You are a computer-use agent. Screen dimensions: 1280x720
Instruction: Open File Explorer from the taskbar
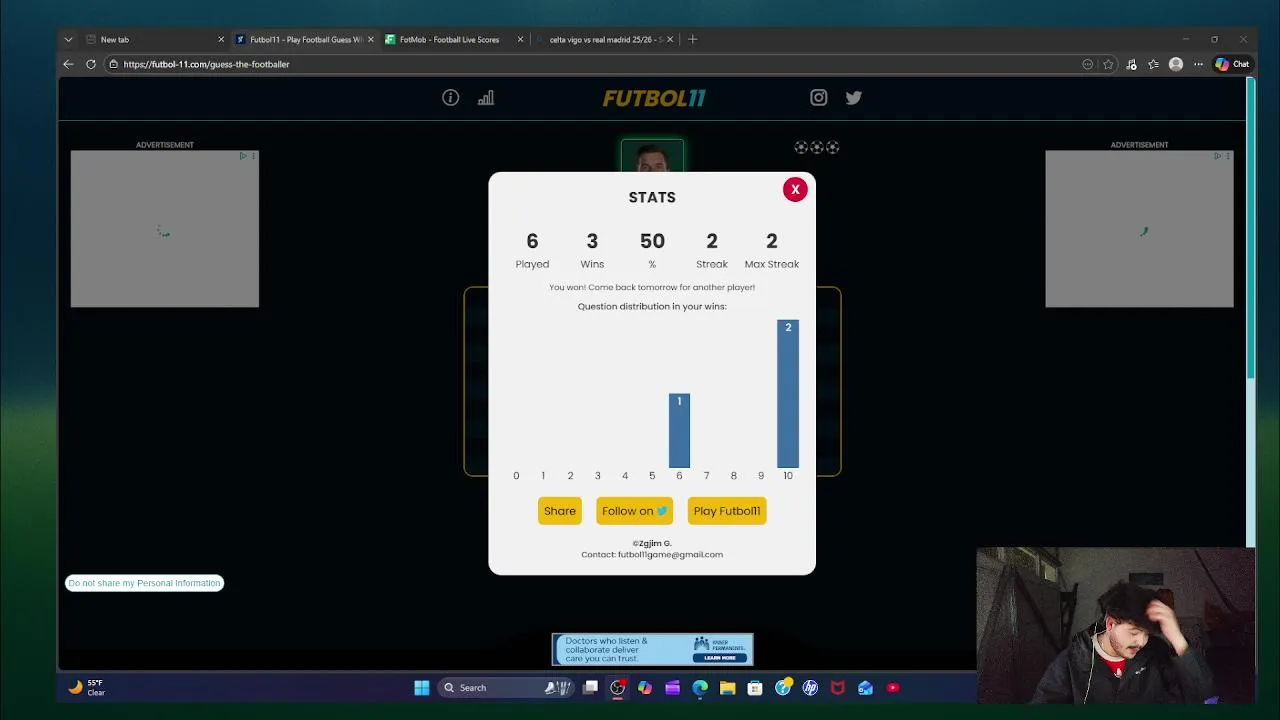(727, 688)
